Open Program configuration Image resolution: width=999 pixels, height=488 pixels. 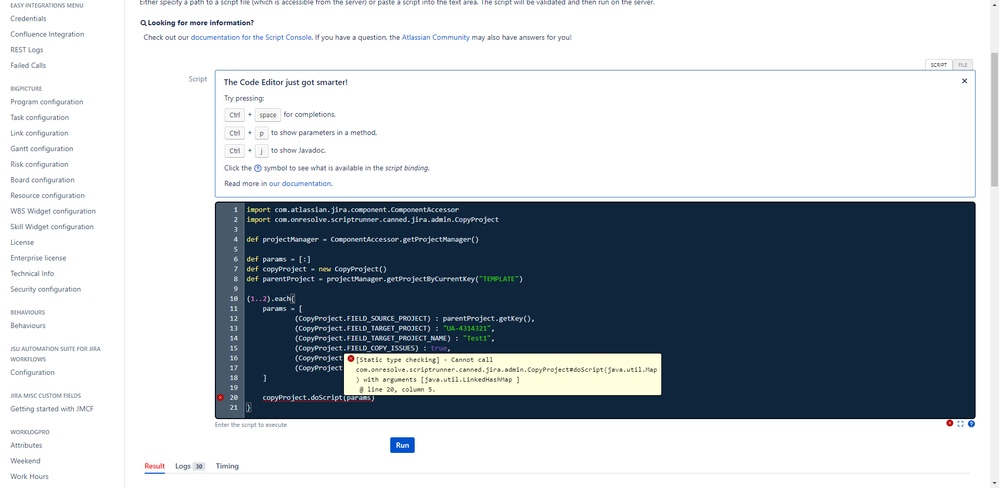(47, 102)
